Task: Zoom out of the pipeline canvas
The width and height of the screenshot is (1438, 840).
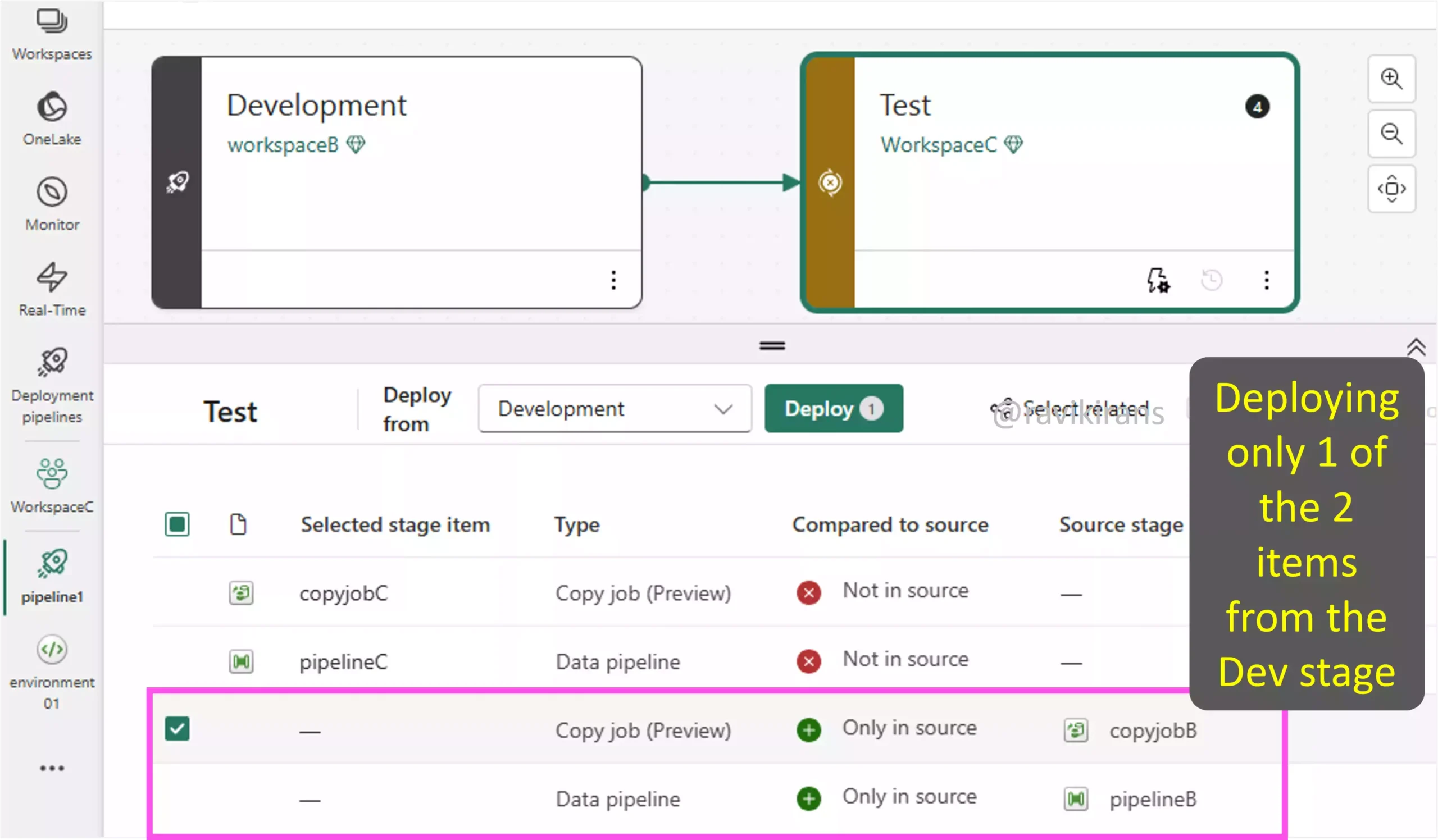Action: tap(1391, 134)
